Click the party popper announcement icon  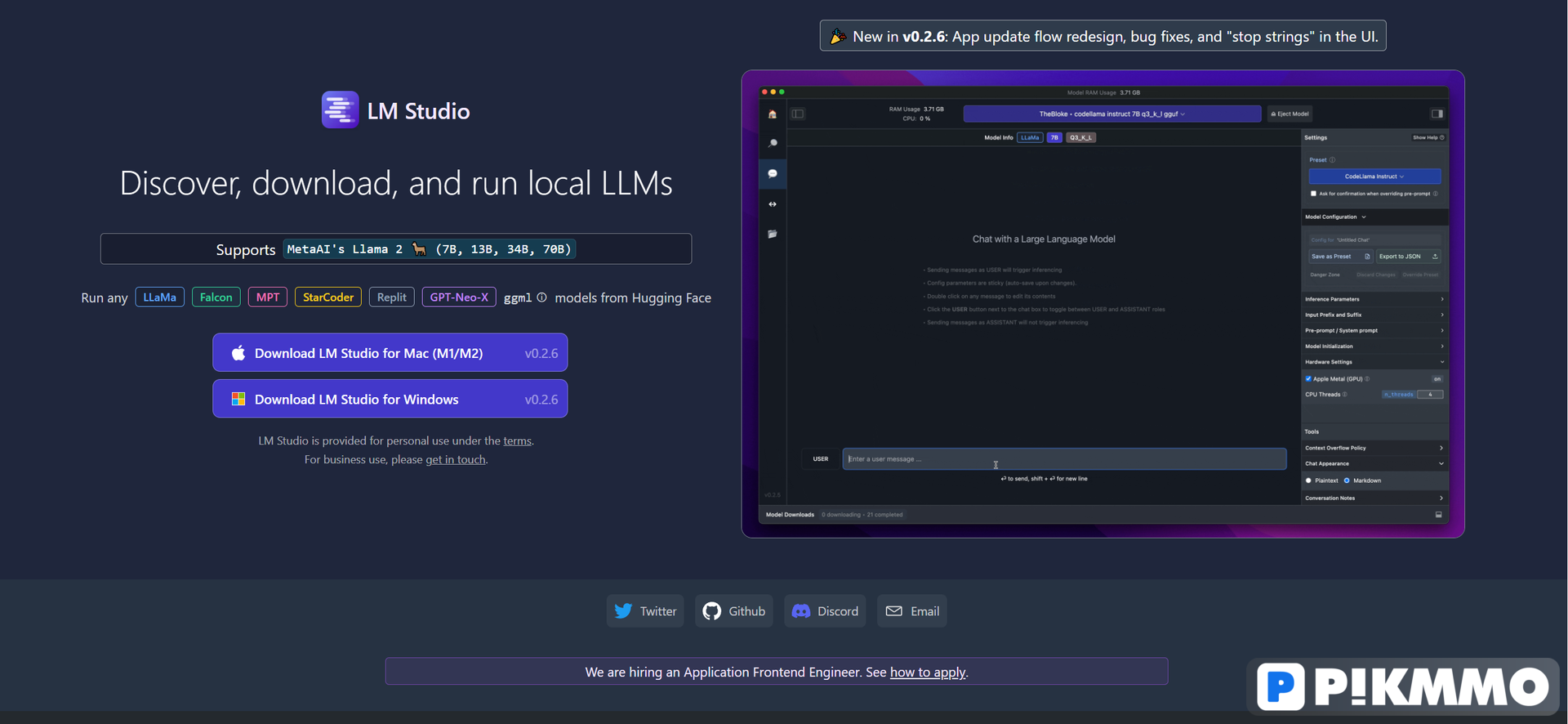point(838,36)
